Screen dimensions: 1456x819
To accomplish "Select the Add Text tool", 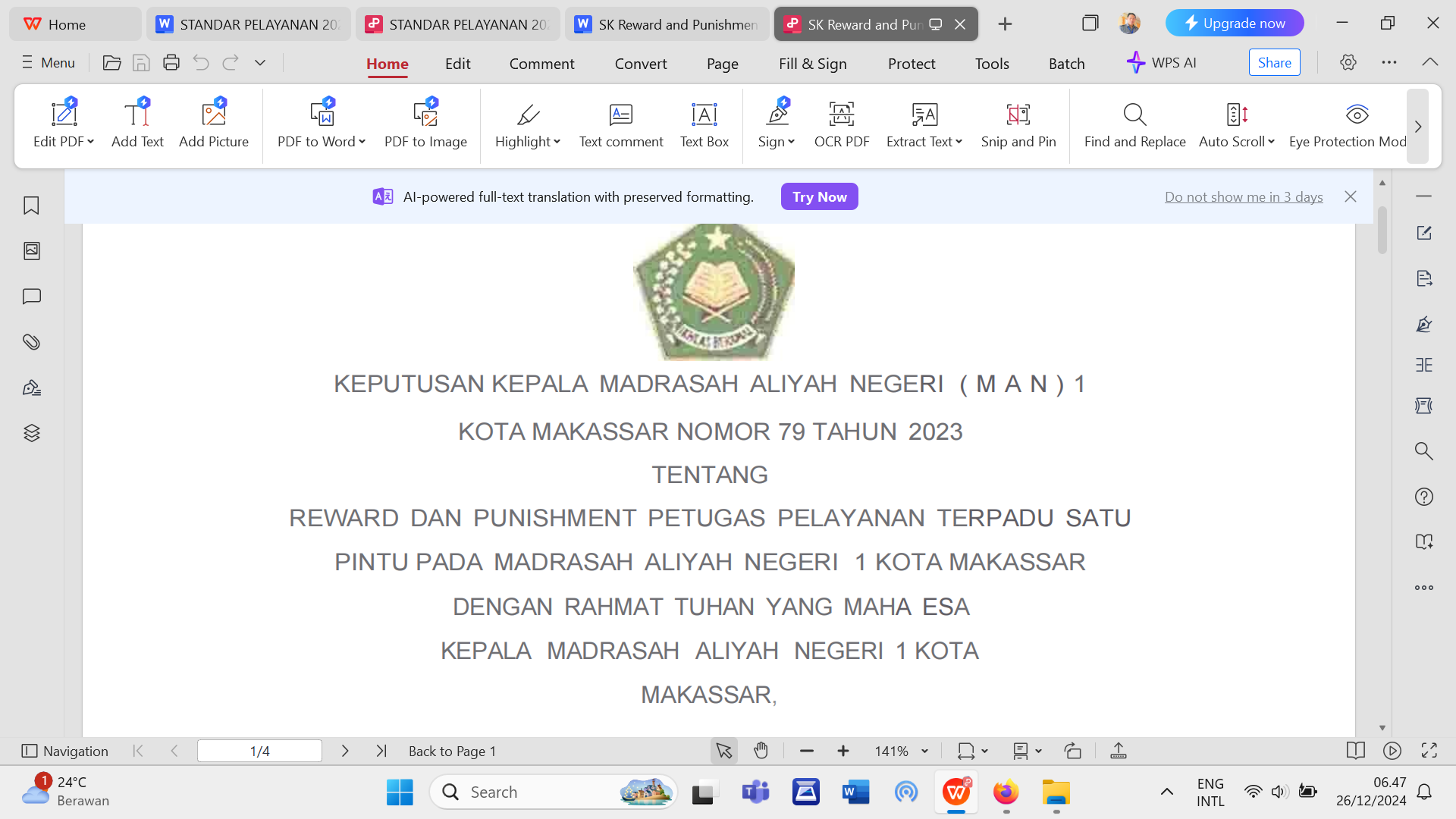I will coord(137,125).
